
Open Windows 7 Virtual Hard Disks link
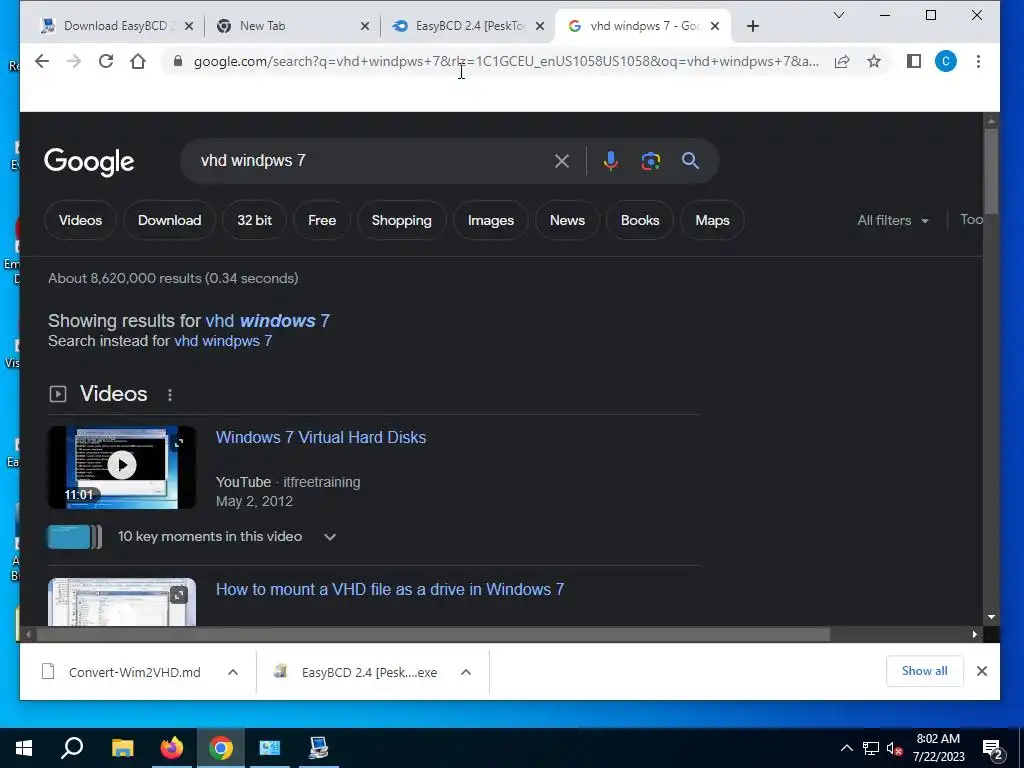coord(321,438)
